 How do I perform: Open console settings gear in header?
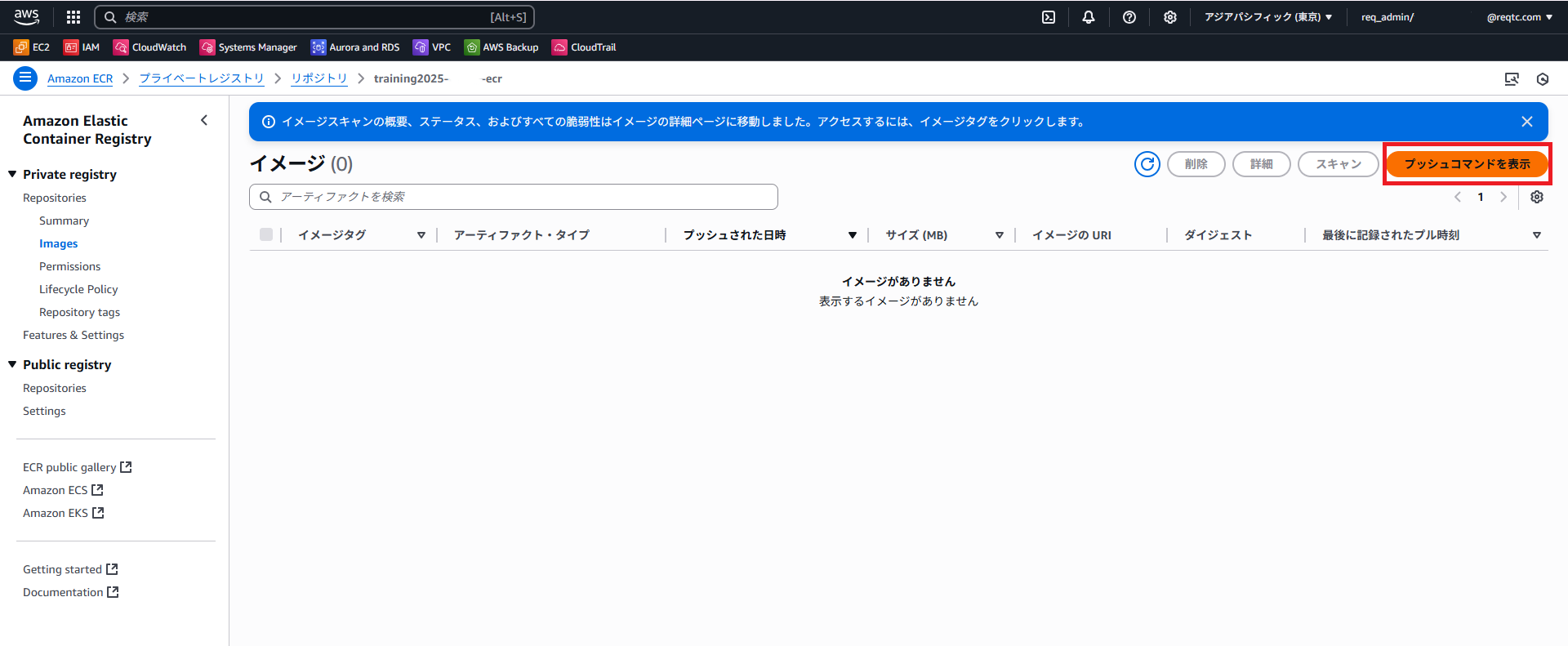click(x=1170, y=17)
